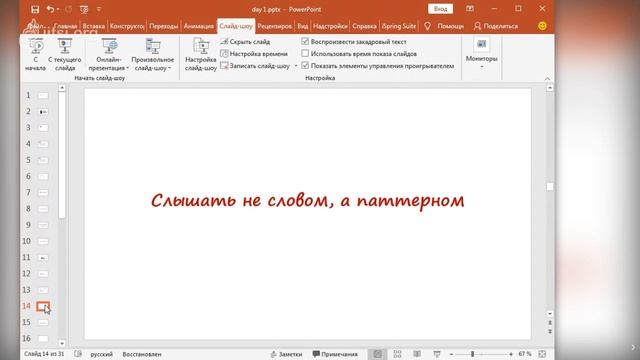Click русский language indicator
The image size is (640, 360).
(x=102, y=354)
